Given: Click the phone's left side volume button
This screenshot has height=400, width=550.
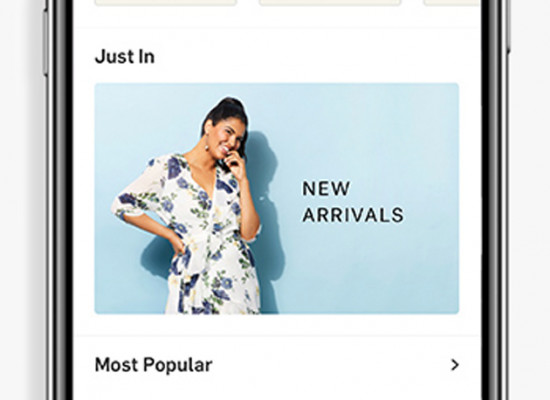Looking at the screenshot, I should 45,42.
